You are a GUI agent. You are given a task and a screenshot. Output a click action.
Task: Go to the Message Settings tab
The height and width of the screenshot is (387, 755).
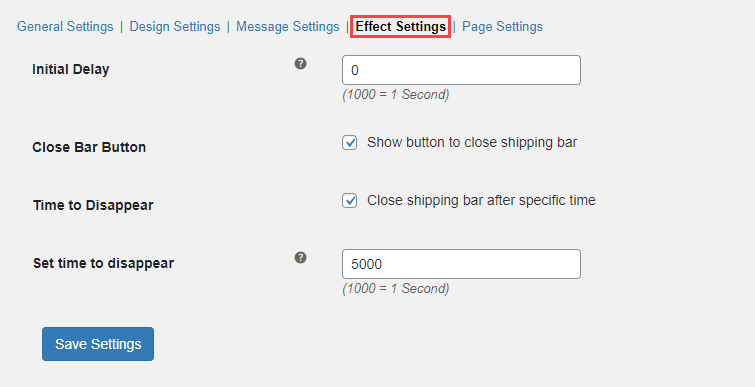[287, 26]
